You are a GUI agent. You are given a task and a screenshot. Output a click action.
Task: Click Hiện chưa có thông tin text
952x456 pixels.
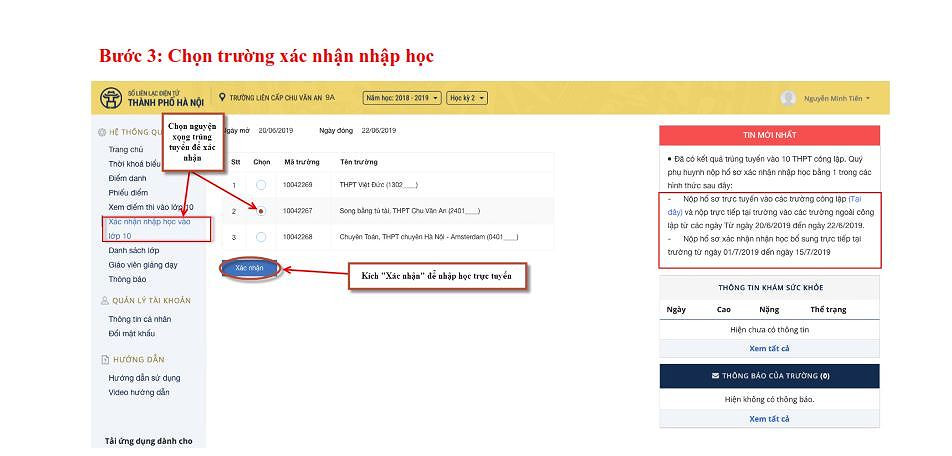tap(769, 330)
